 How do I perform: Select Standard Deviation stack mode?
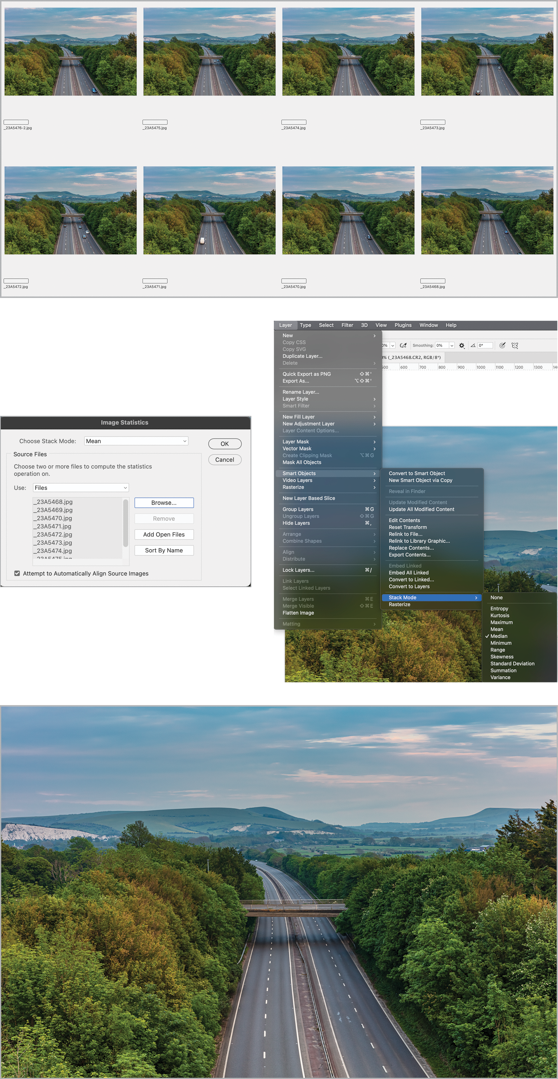pos(512,663)
